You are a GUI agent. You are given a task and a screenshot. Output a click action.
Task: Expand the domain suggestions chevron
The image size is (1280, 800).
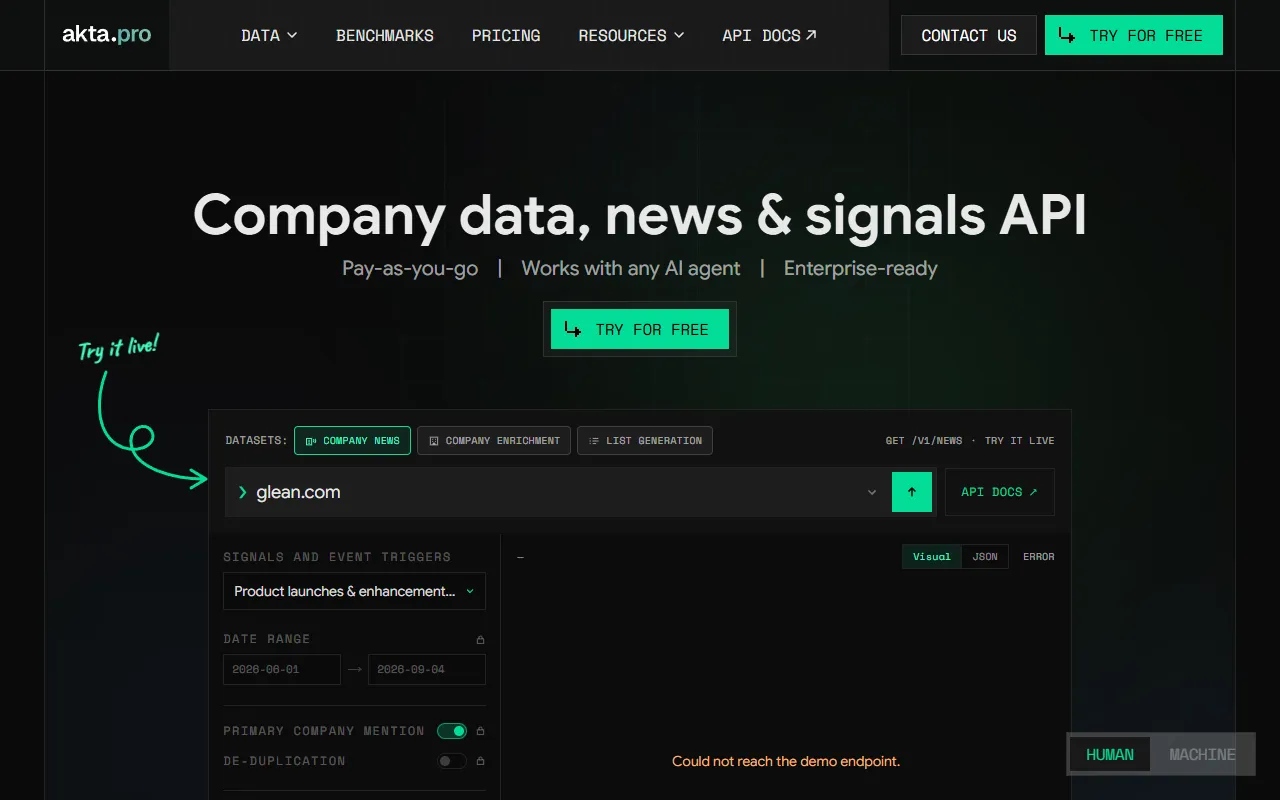tap(872, 492)
